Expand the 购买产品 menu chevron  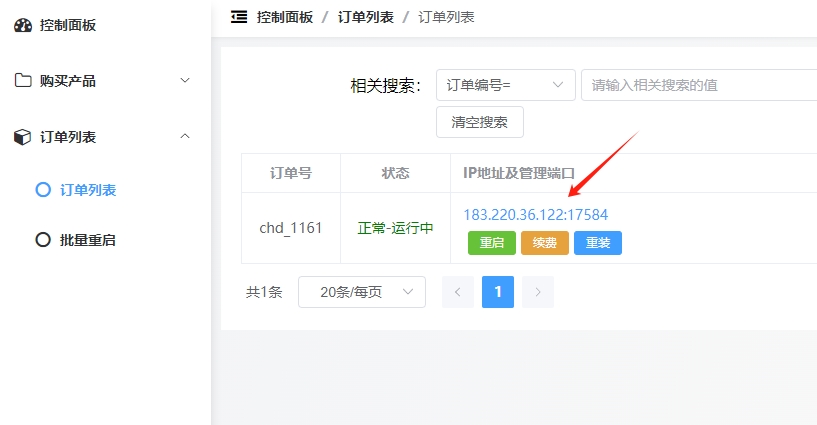click(184, 80)
